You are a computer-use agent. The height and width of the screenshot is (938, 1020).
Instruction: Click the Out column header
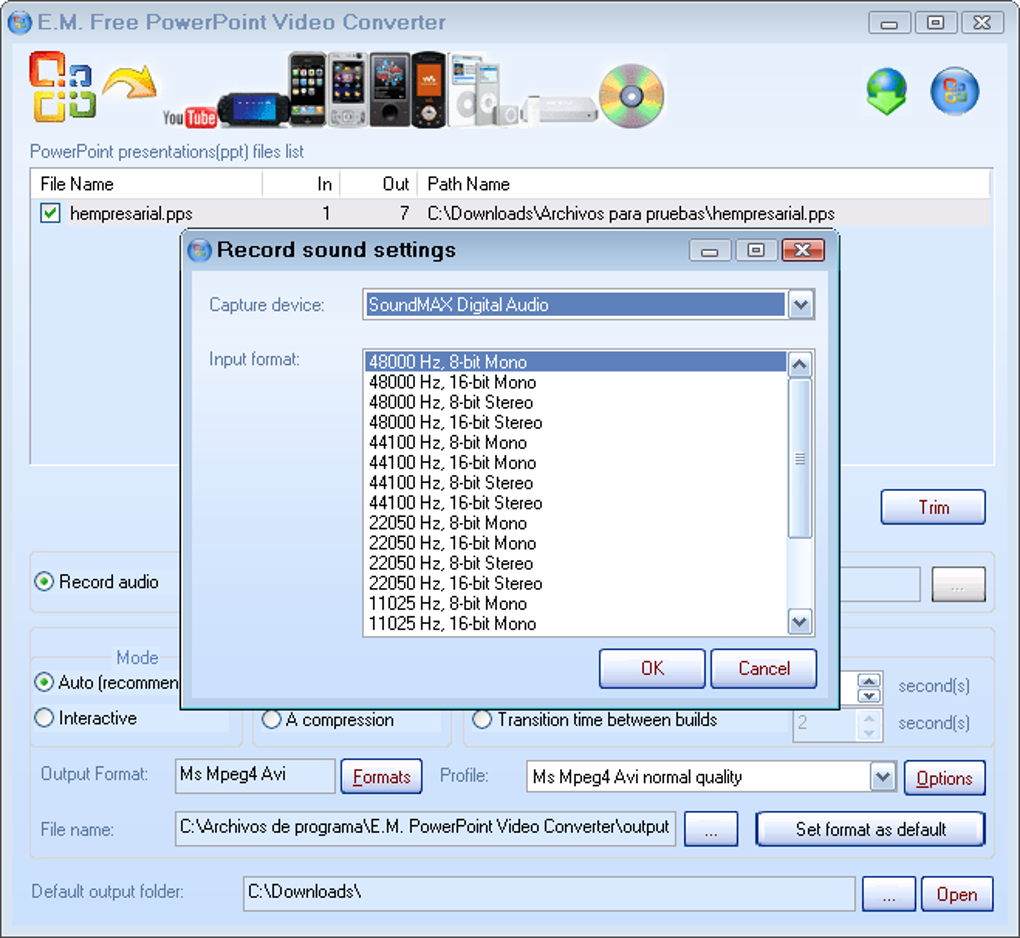379,184
